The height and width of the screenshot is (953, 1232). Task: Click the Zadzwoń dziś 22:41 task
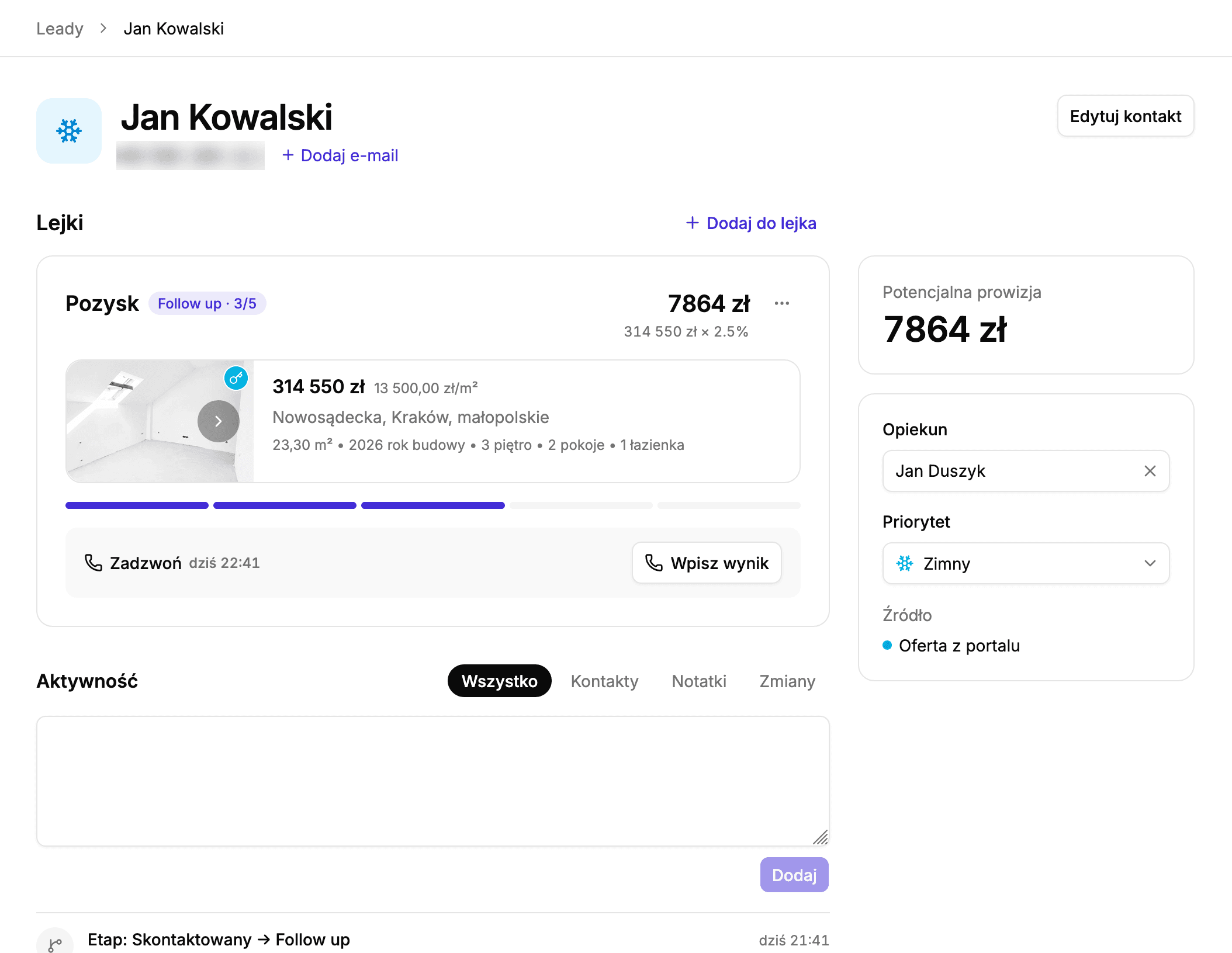(x=173, y=563)
